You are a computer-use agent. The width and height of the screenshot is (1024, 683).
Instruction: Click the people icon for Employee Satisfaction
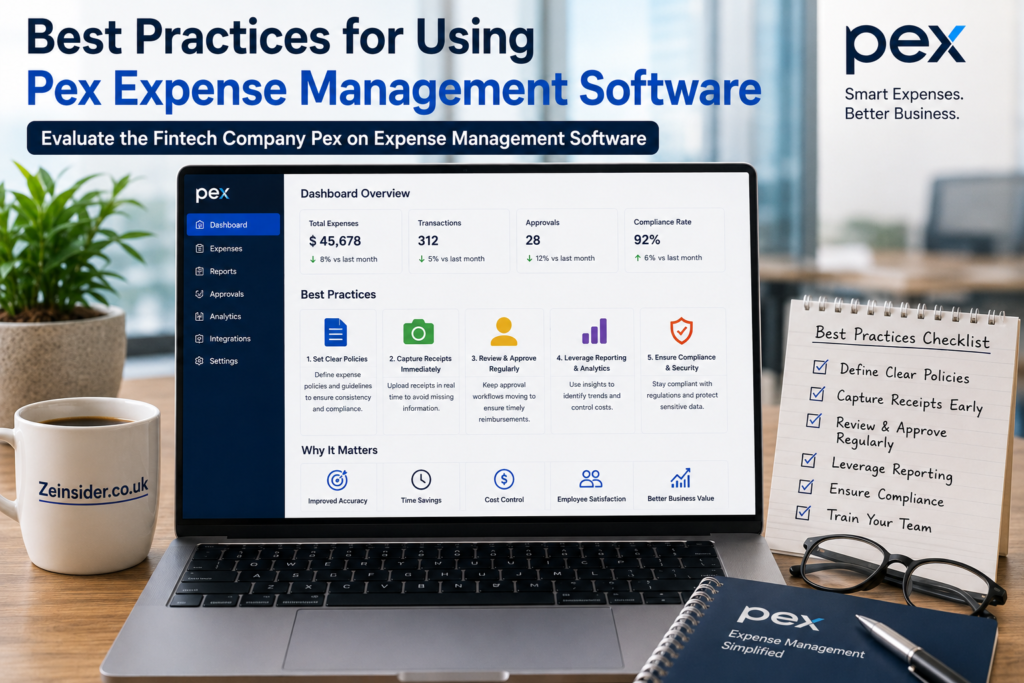point(591,479)
